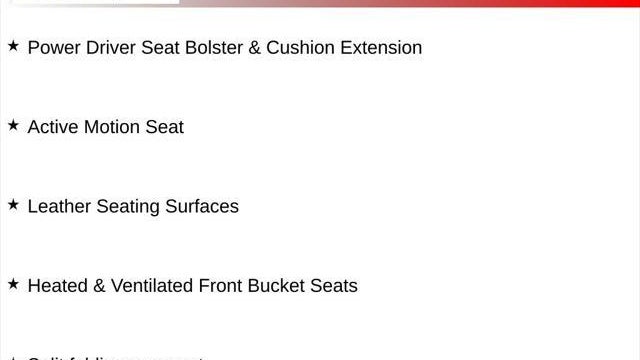Select the star icon next to Active Motion Seat
Screen dimensions: 640x360
[x=13, y=125]
